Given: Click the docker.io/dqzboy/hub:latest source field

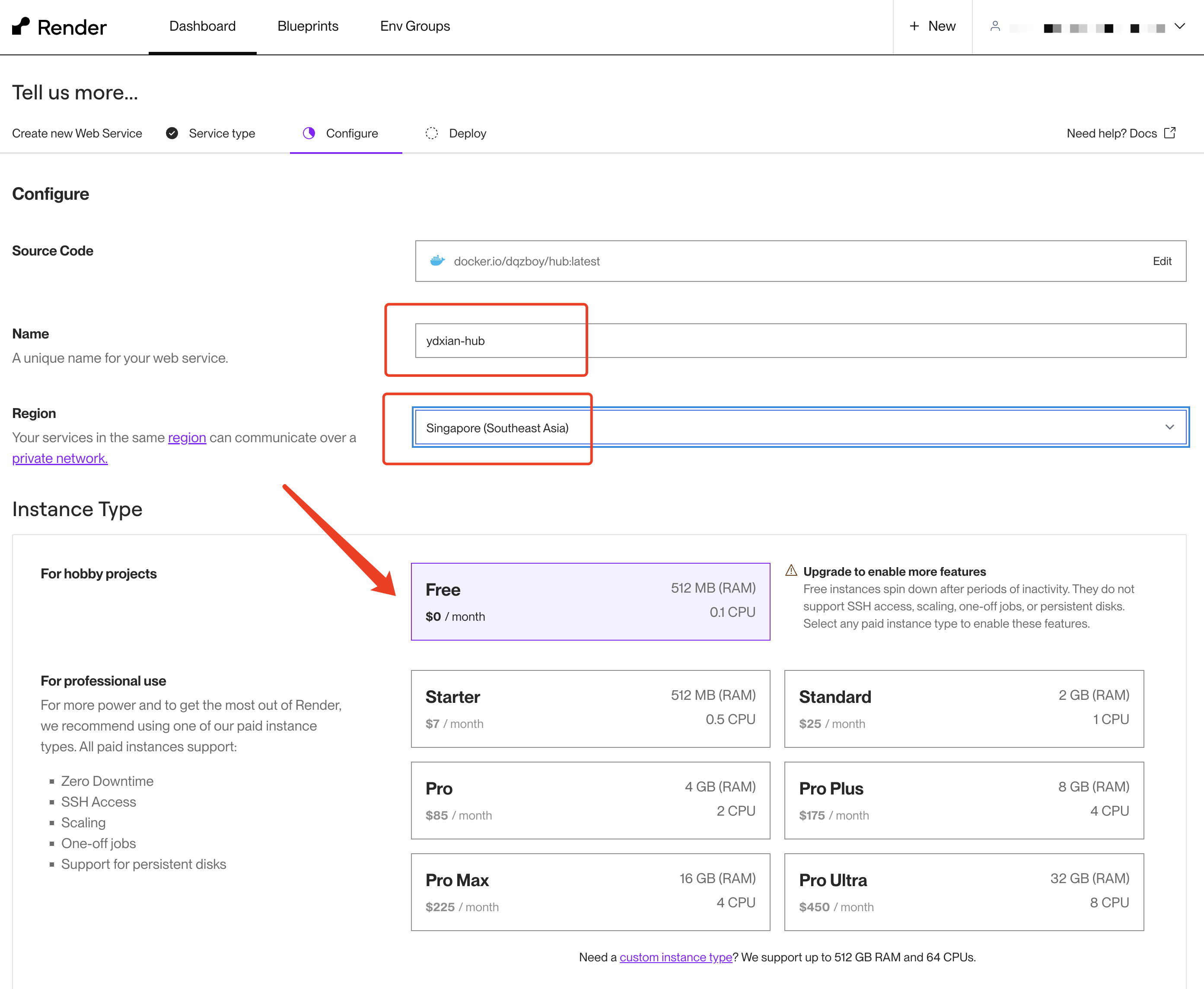Looking at the screenshot, I should coord(800,261).
